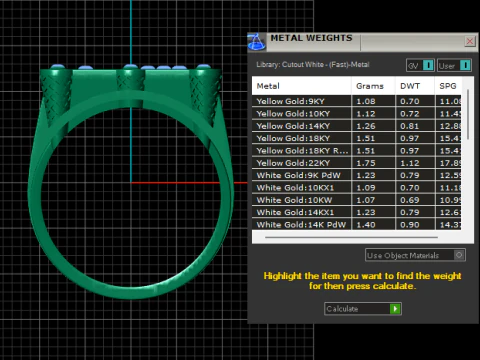Select the White Gold:9K PdW row

[357, 175]
